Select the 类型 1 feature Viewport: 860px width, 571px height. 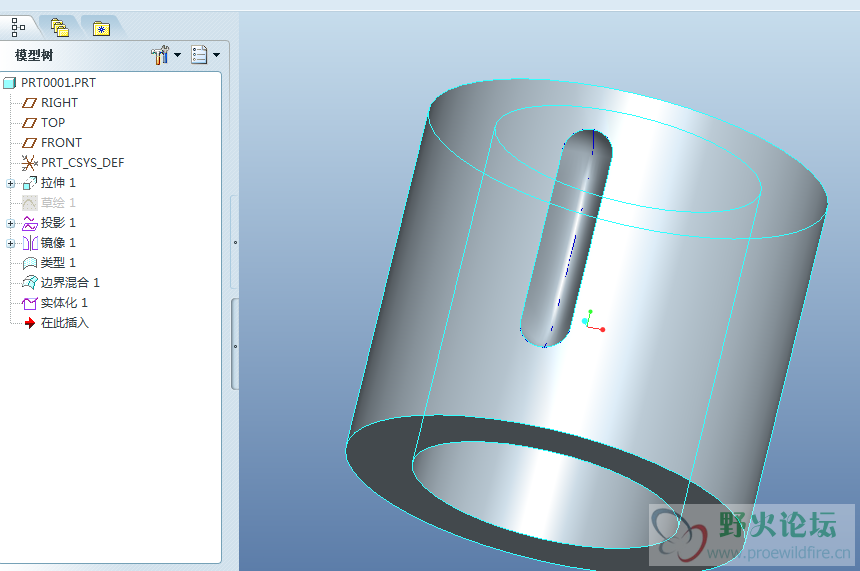coord(58,263)
